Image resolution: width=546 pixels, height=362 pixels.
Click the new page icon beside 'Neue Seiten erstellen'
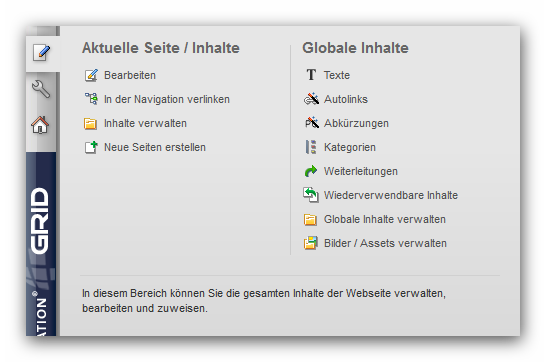[91, 147]
